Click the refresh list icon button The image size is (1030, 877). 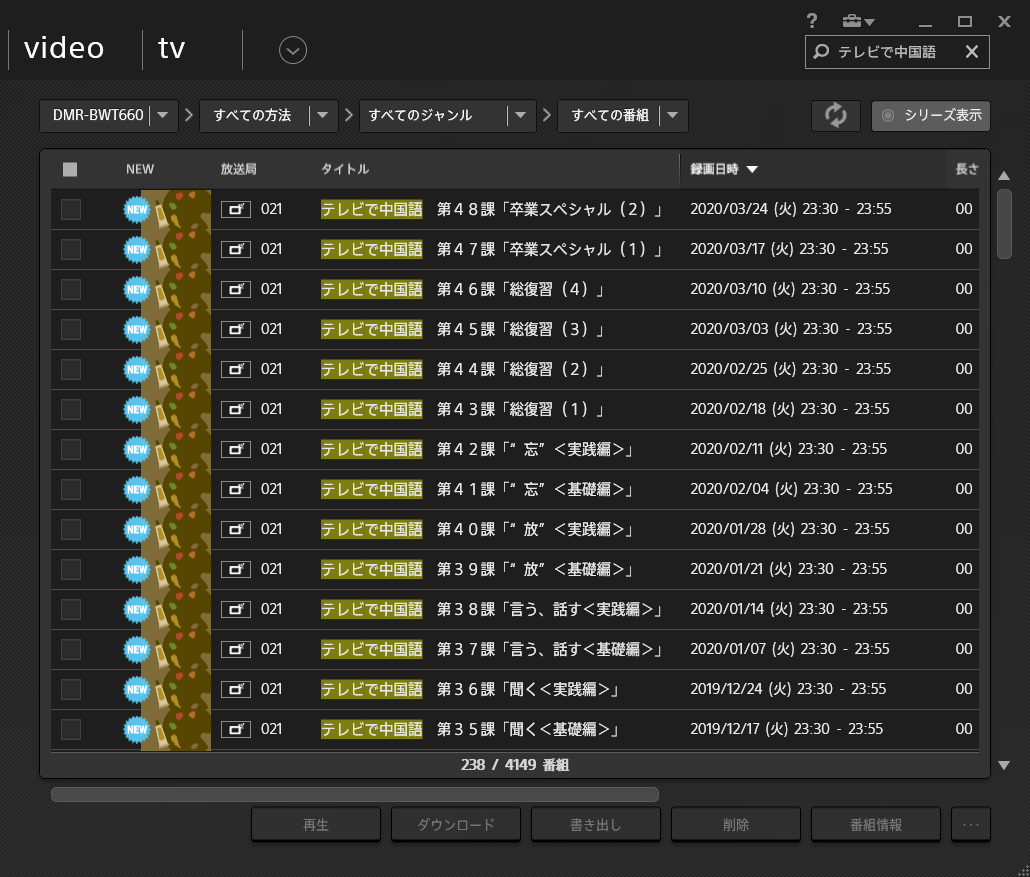coord(835,116)
